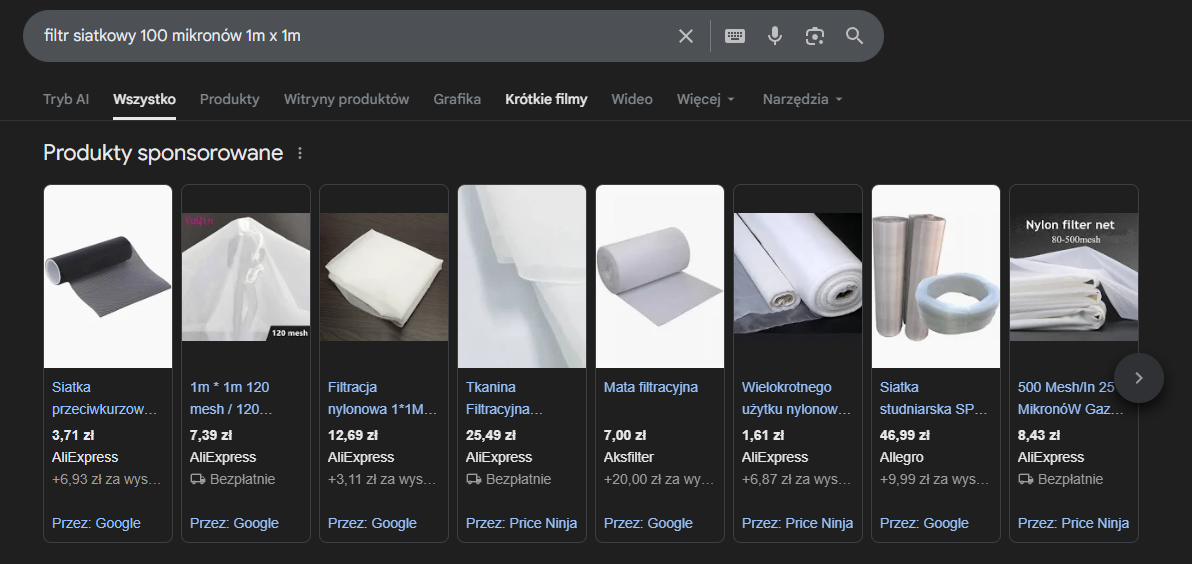Expand the Więcej dropdown menu
The image size is (1192, 564).
(x=706, y=99)
